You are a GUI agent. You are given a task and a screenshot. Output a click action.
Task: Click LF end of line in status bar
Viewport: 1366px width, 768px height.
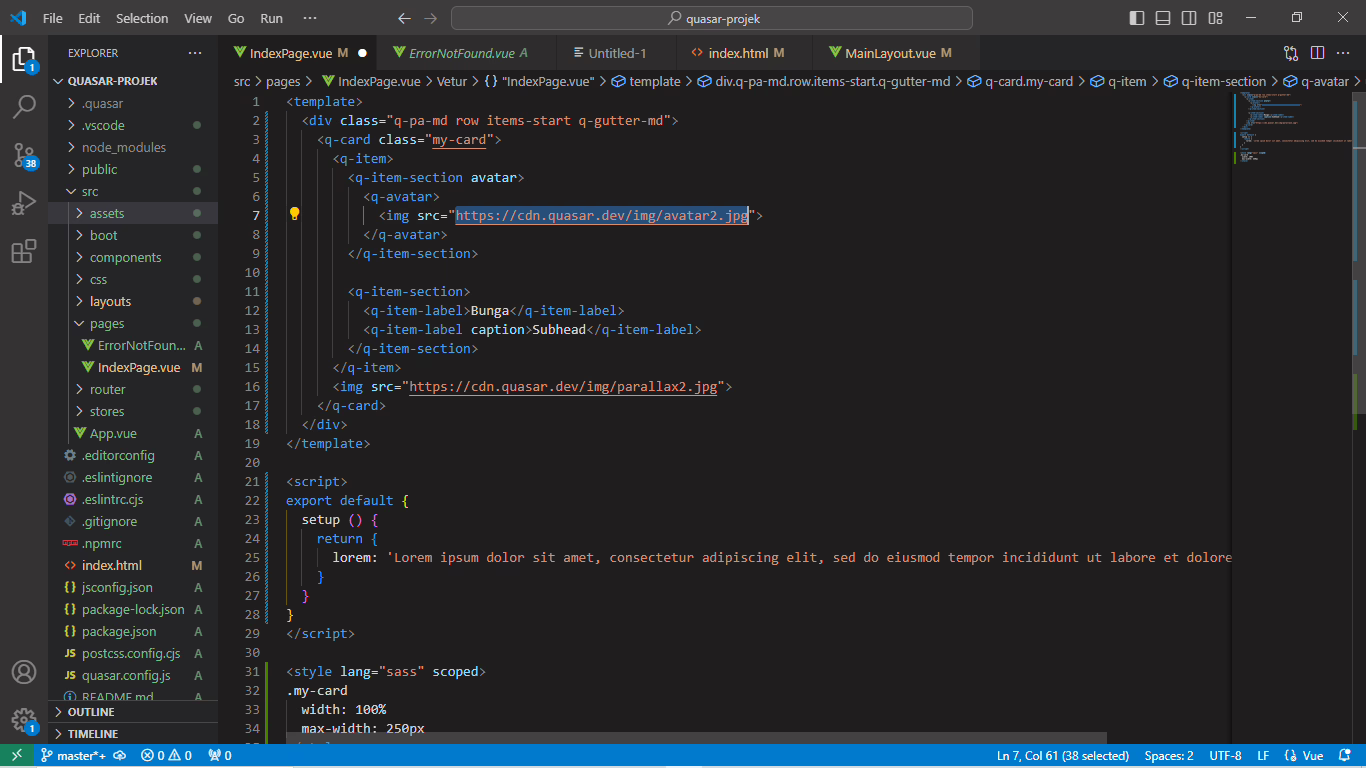pyautogui.click(x=1263, y=756)
